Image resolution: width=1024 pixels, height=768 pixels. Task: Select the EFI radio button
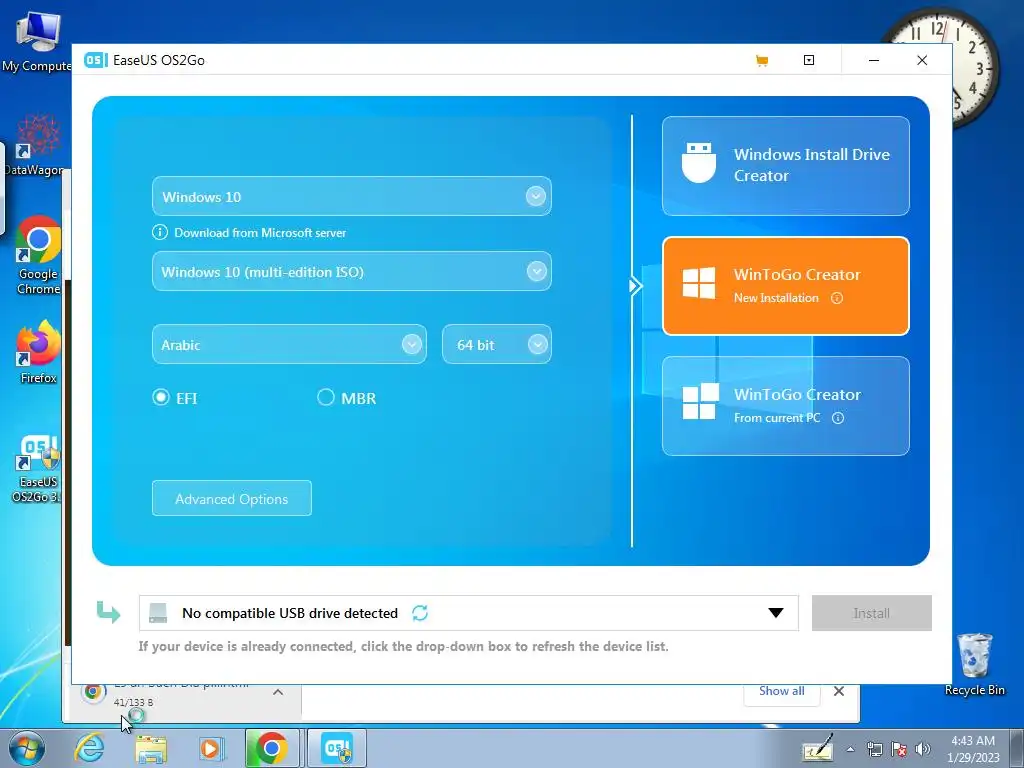coord(161,397)
